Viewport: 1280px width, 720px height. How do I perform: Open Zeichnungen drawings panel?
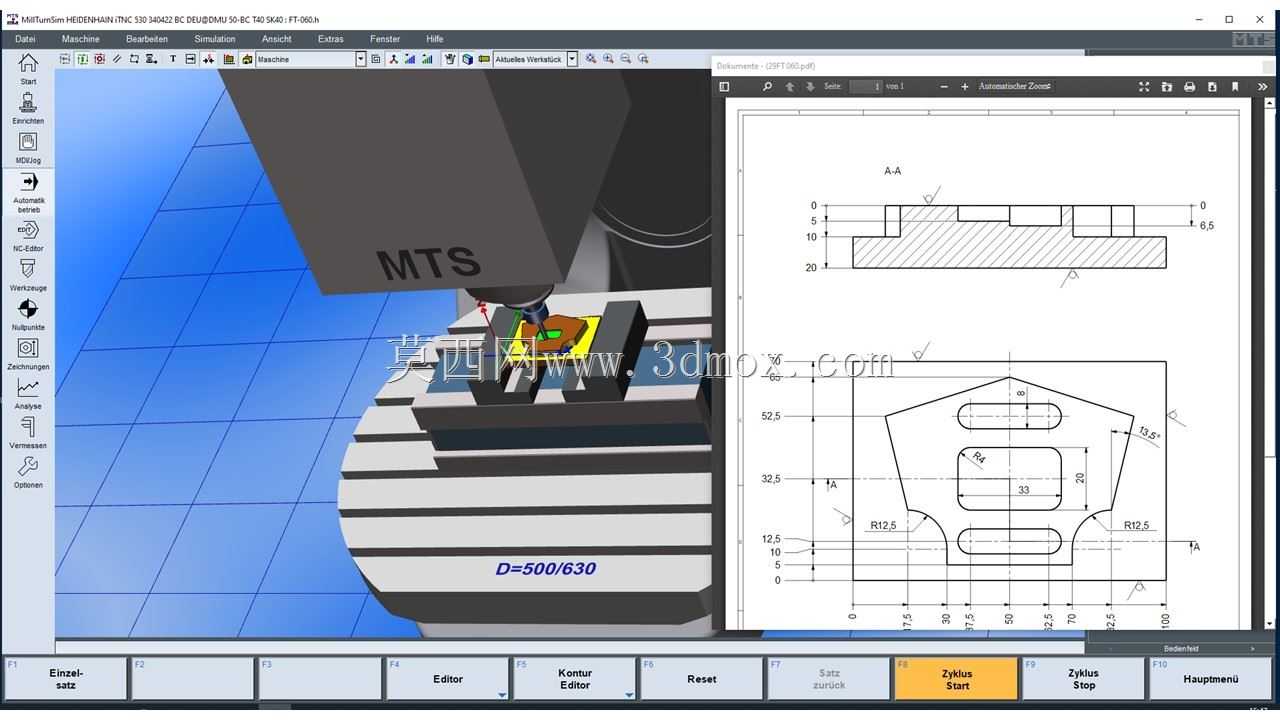point(28,354)
